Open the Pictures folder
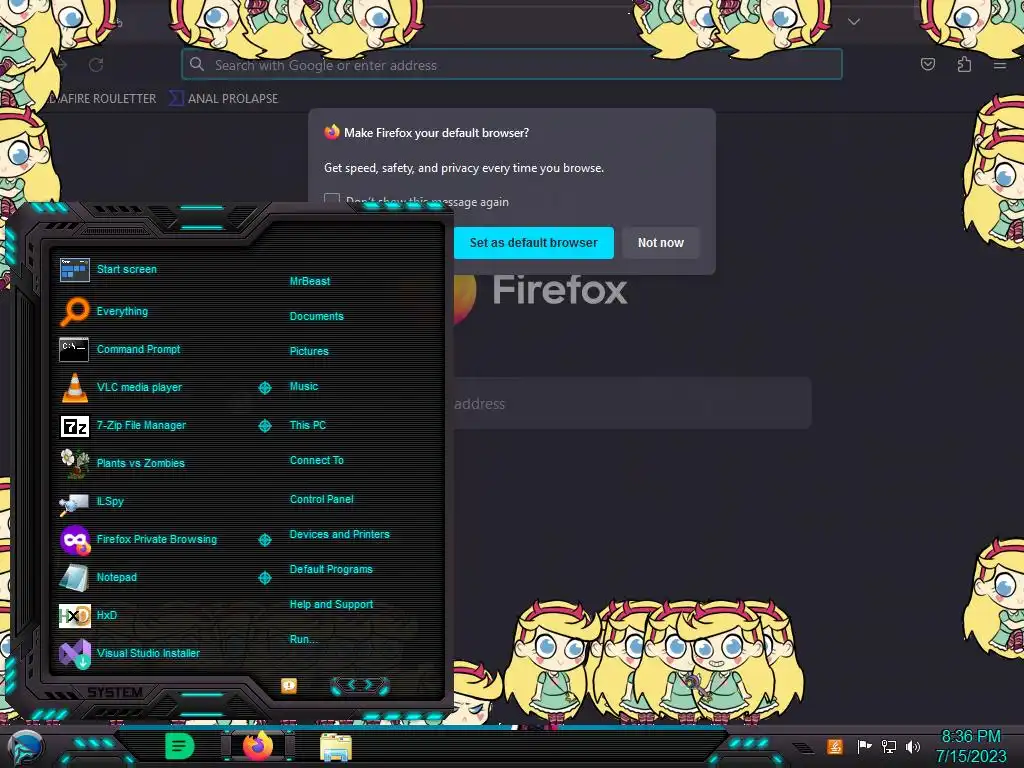 (310, 351)
